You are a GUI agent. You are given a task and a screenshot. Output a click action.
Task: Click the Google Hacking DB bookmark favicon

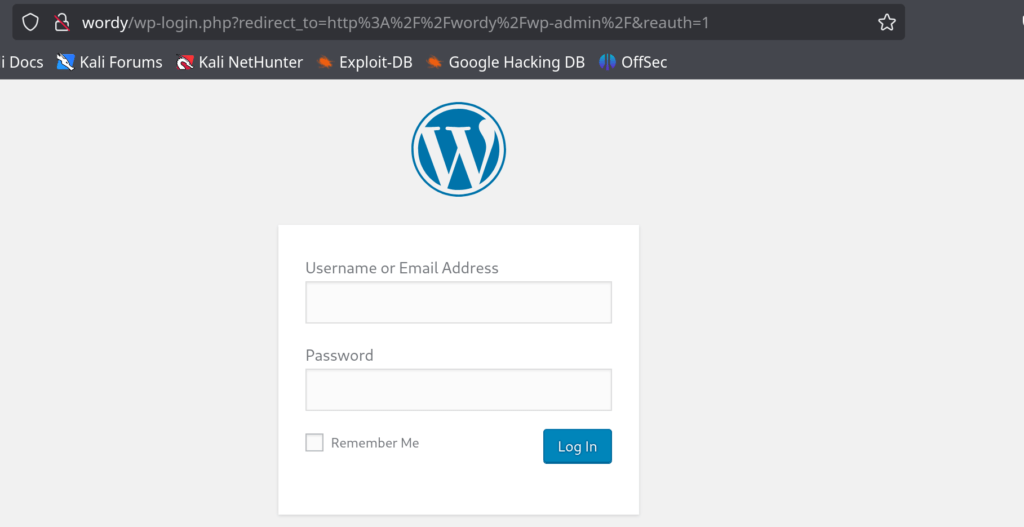(x=434, y=62)
